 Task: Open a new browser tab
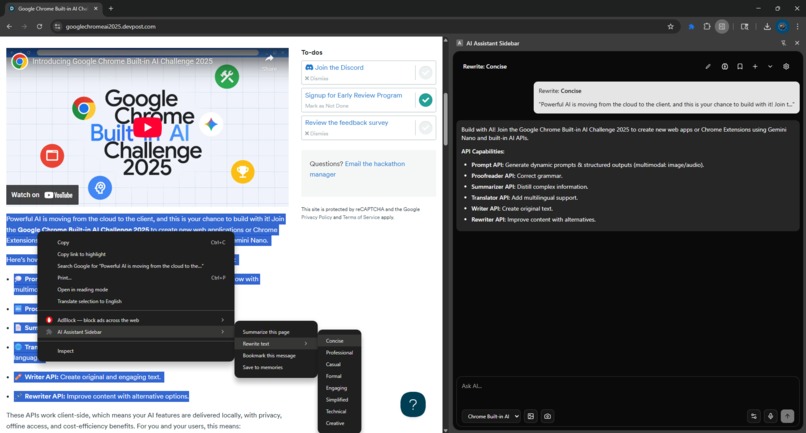111,8
